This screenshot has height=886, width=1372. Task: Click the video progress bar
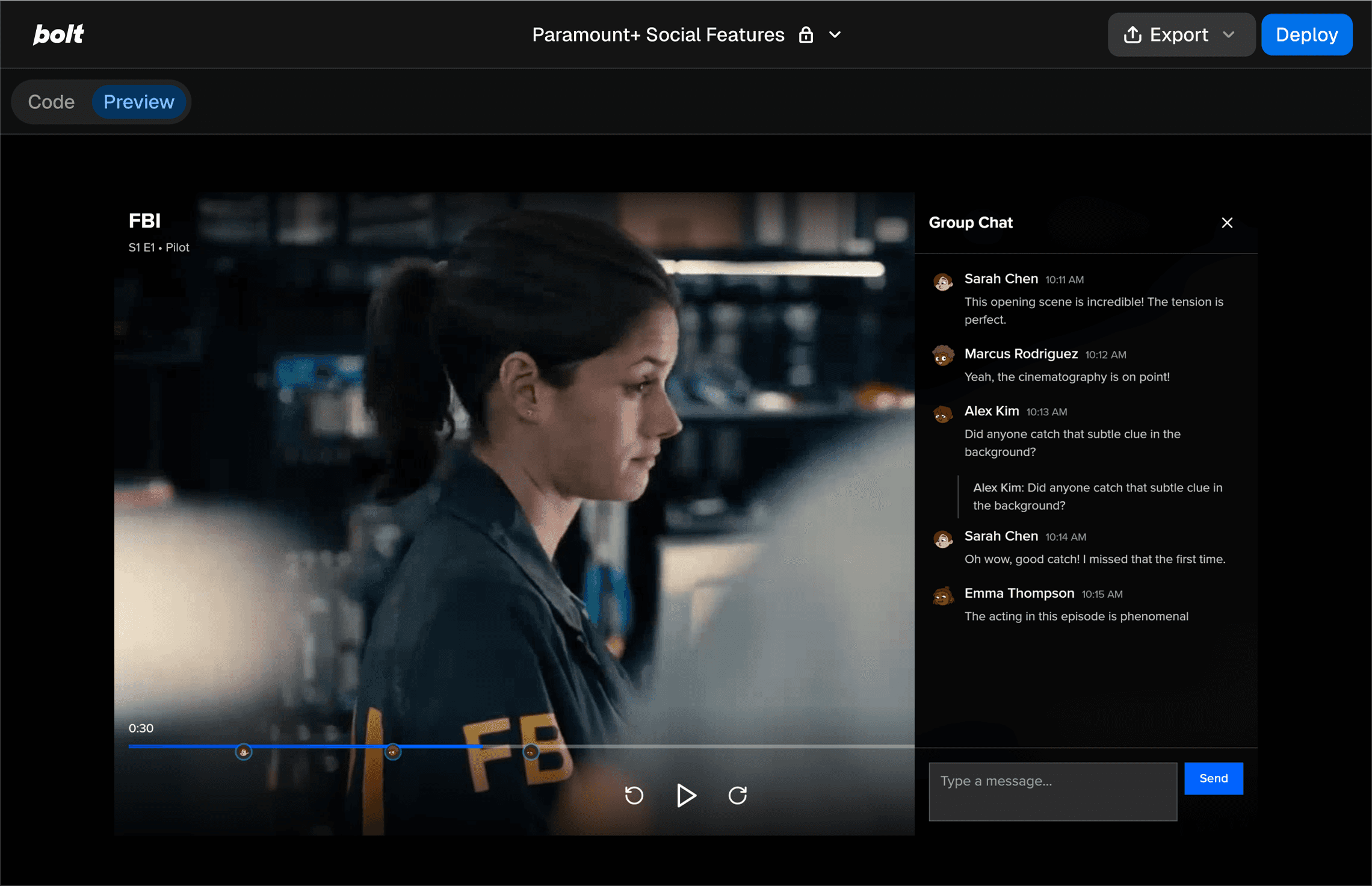coord(521,746)
